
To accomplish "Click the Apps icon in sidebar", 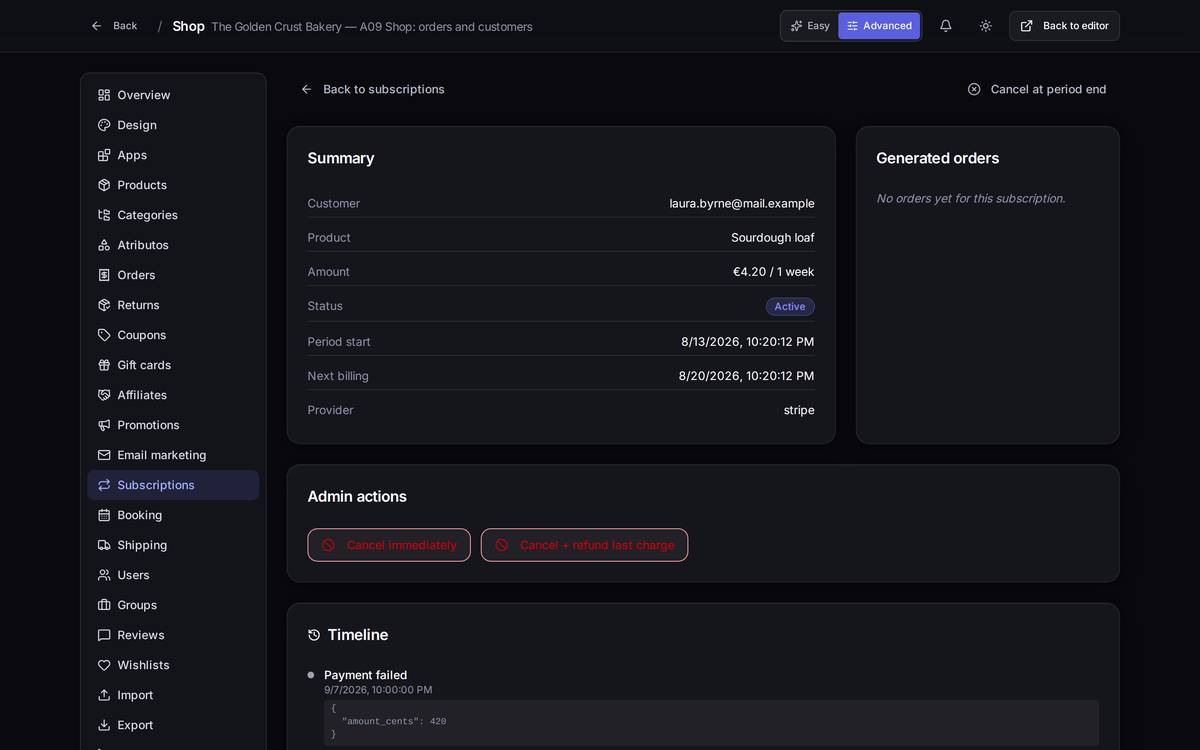I will coord(104,155).
